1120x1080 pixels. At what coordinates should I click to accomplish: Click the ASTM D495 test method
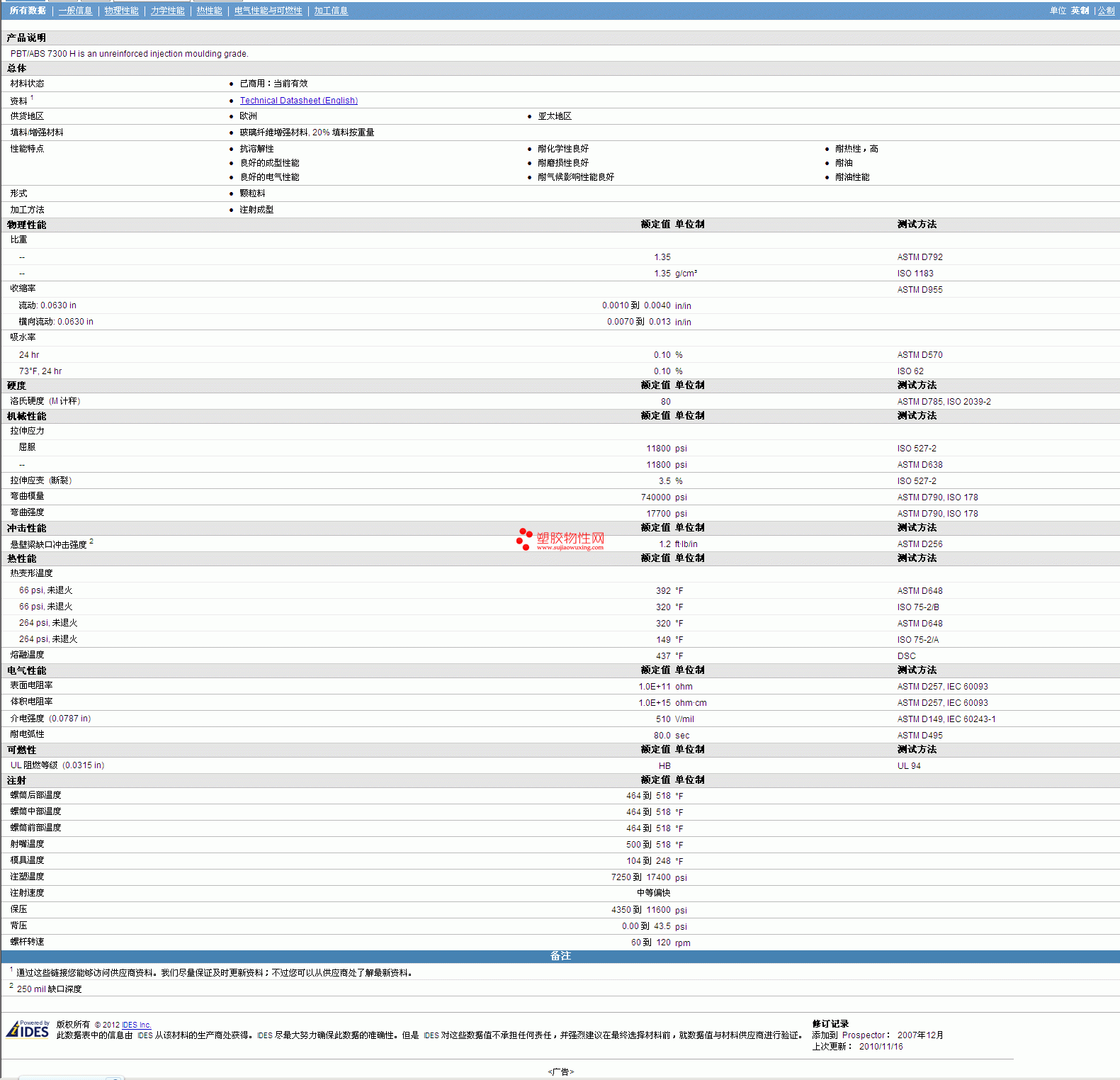click(920, 736)
